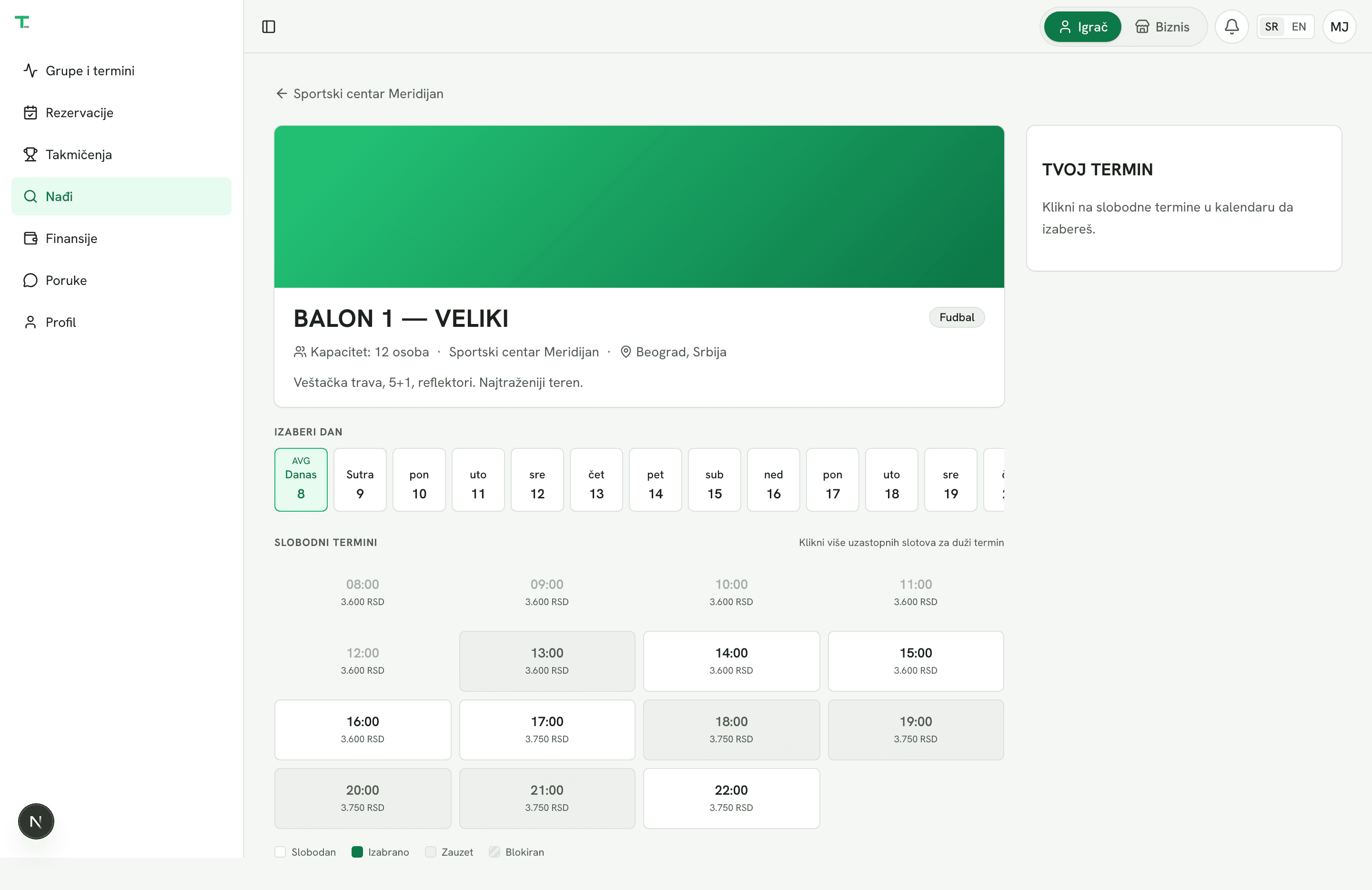Image resolution: width=1372 pixels, height=890 pixels.
Task: Click the BALON 1 — VELIKI heading
Action: (401, 318)
